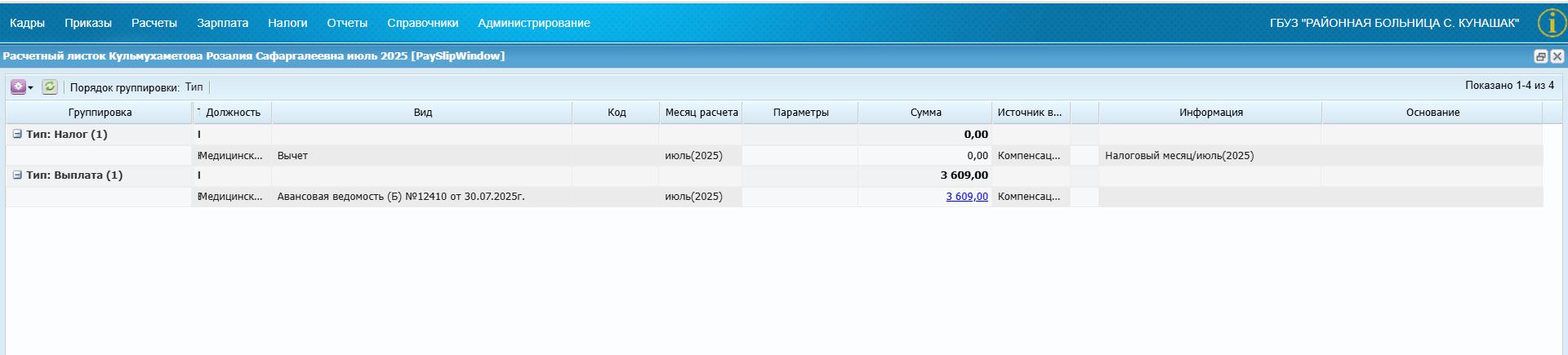This screenshot has width=1568, height=355.
Task: Click the green refresh icon
Action: pyautogui.click(x=50, y=87)
